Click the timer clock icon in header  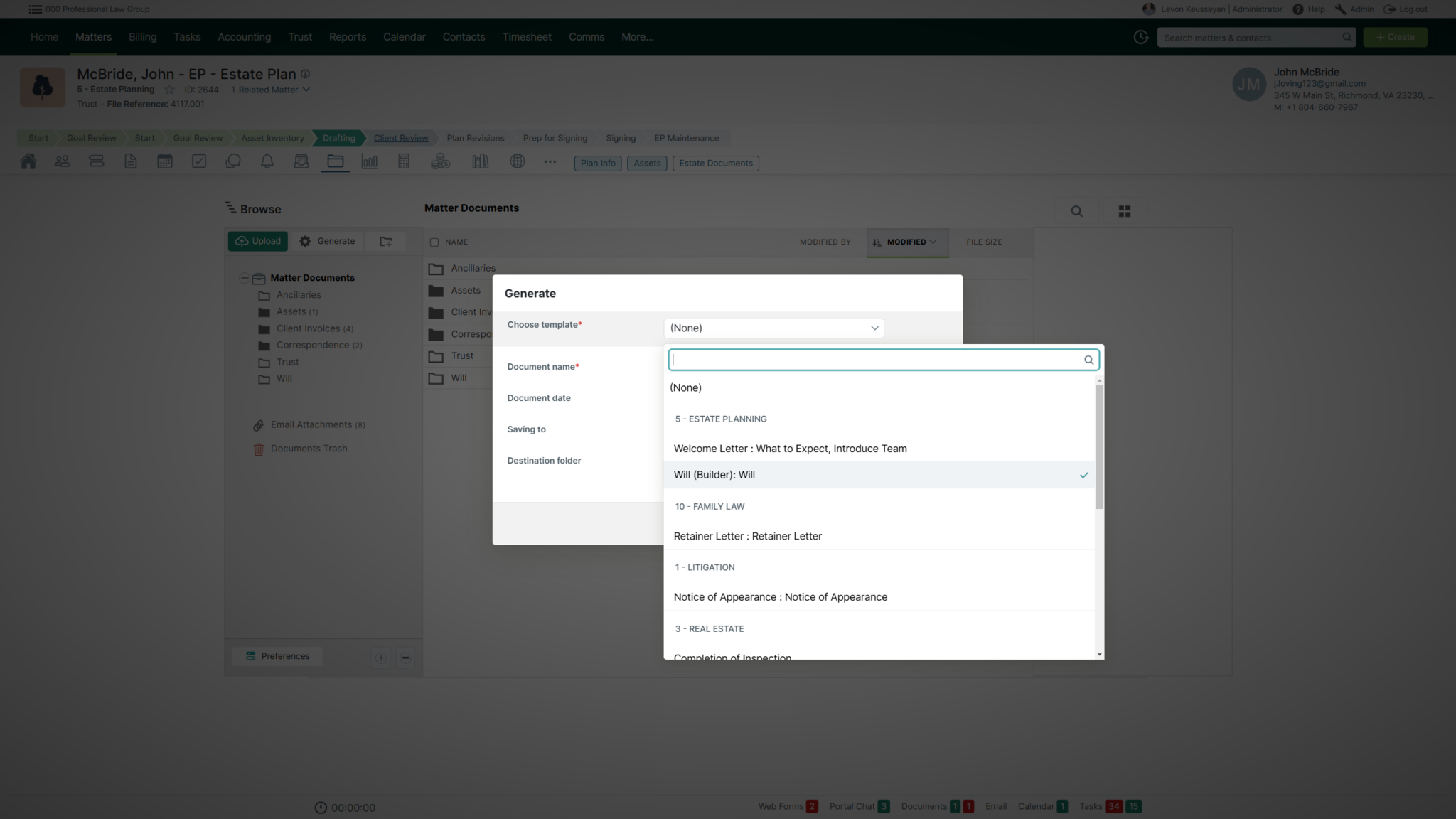click(1141, 37)
